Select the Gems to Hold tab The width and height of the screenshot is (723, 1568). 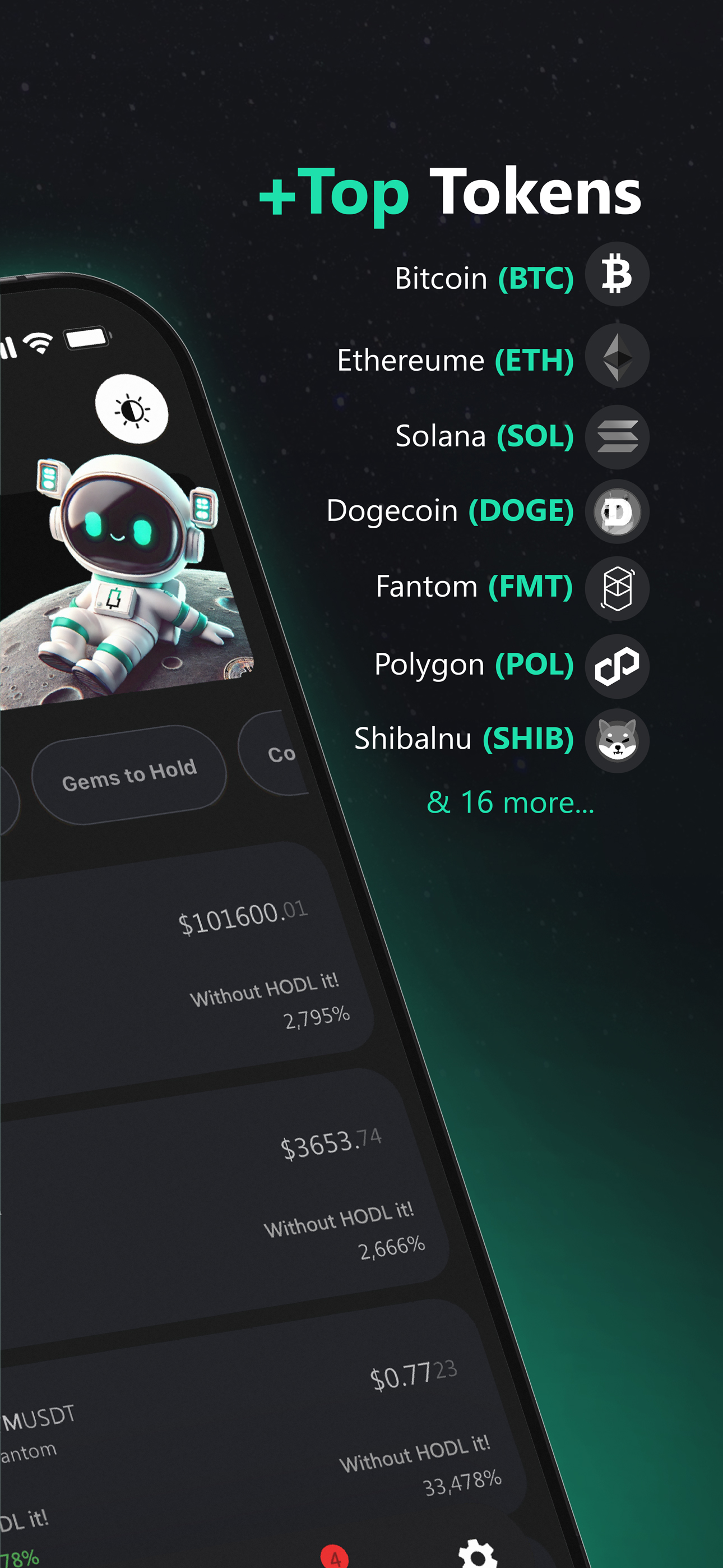tap(129, 775)
